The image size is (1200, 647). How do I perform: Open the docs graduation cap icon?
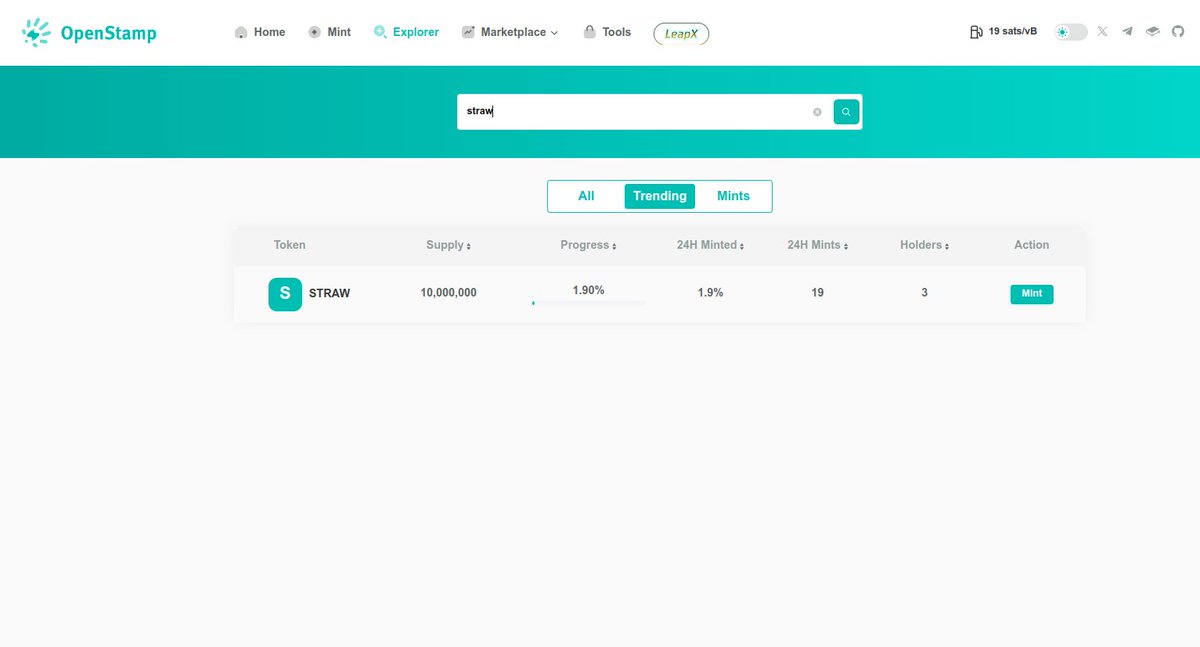pos(1153,32)
